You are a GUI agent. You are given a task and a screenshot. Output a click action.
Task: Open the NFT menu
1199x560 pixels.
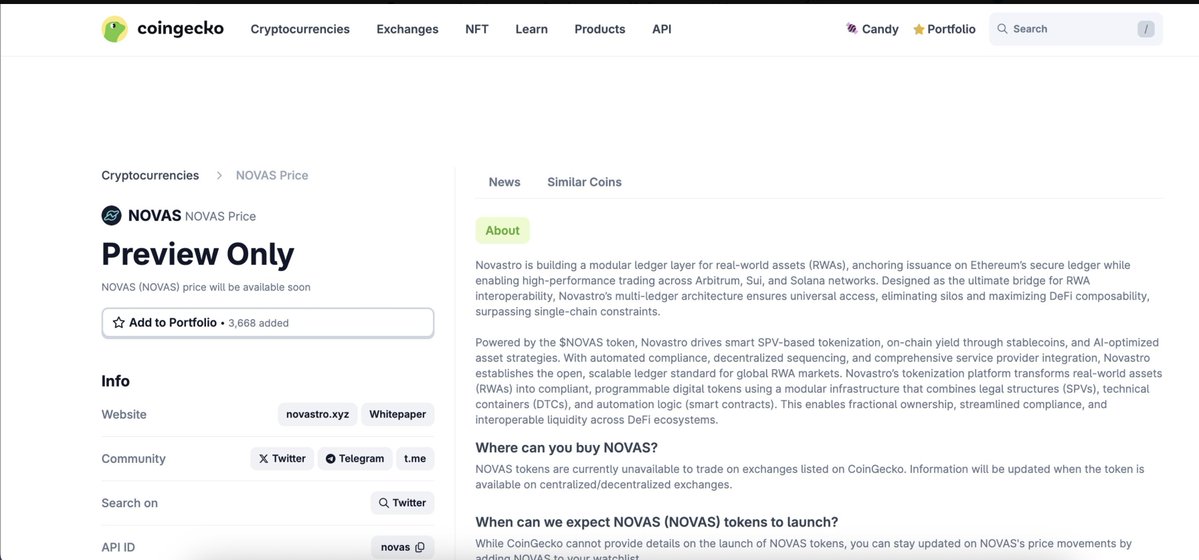point(476,29)
